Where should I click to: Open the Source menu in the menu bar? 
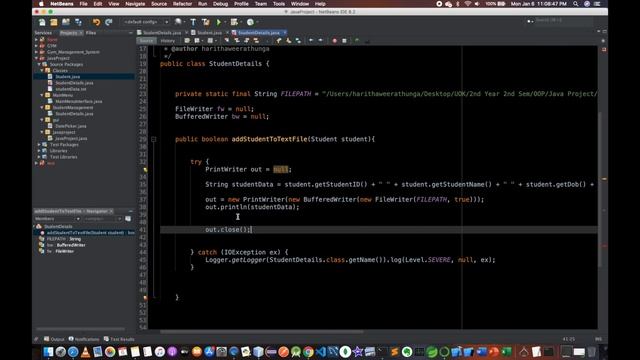159,4
